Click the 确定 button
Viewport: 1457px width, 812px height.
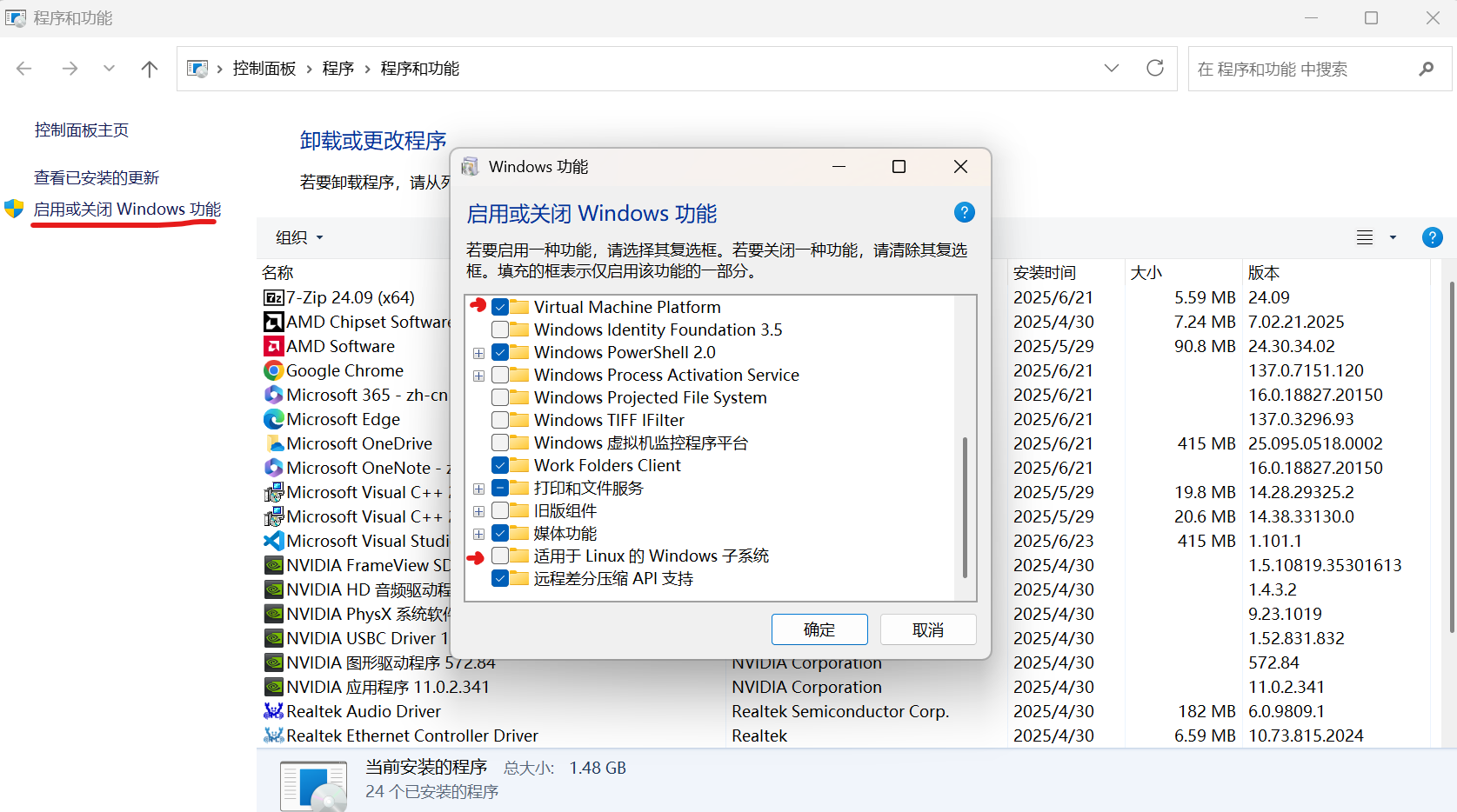[x=819, y=629]
